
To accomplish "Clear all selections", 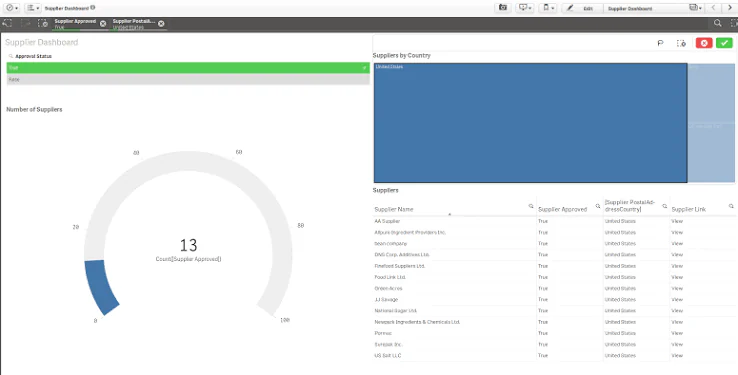I will pyautogui.click(x=42, y=23).
